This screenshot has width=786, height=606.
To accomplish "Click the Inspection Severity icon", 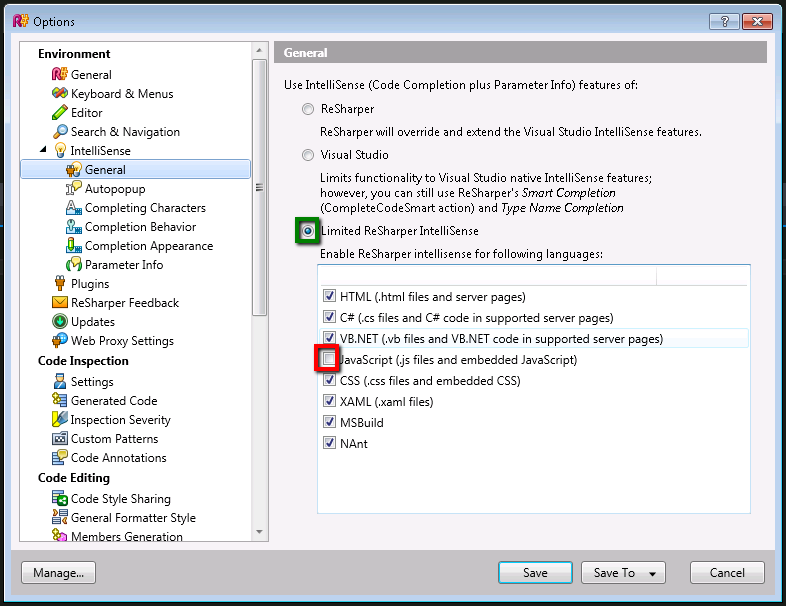I will [59, 419].
